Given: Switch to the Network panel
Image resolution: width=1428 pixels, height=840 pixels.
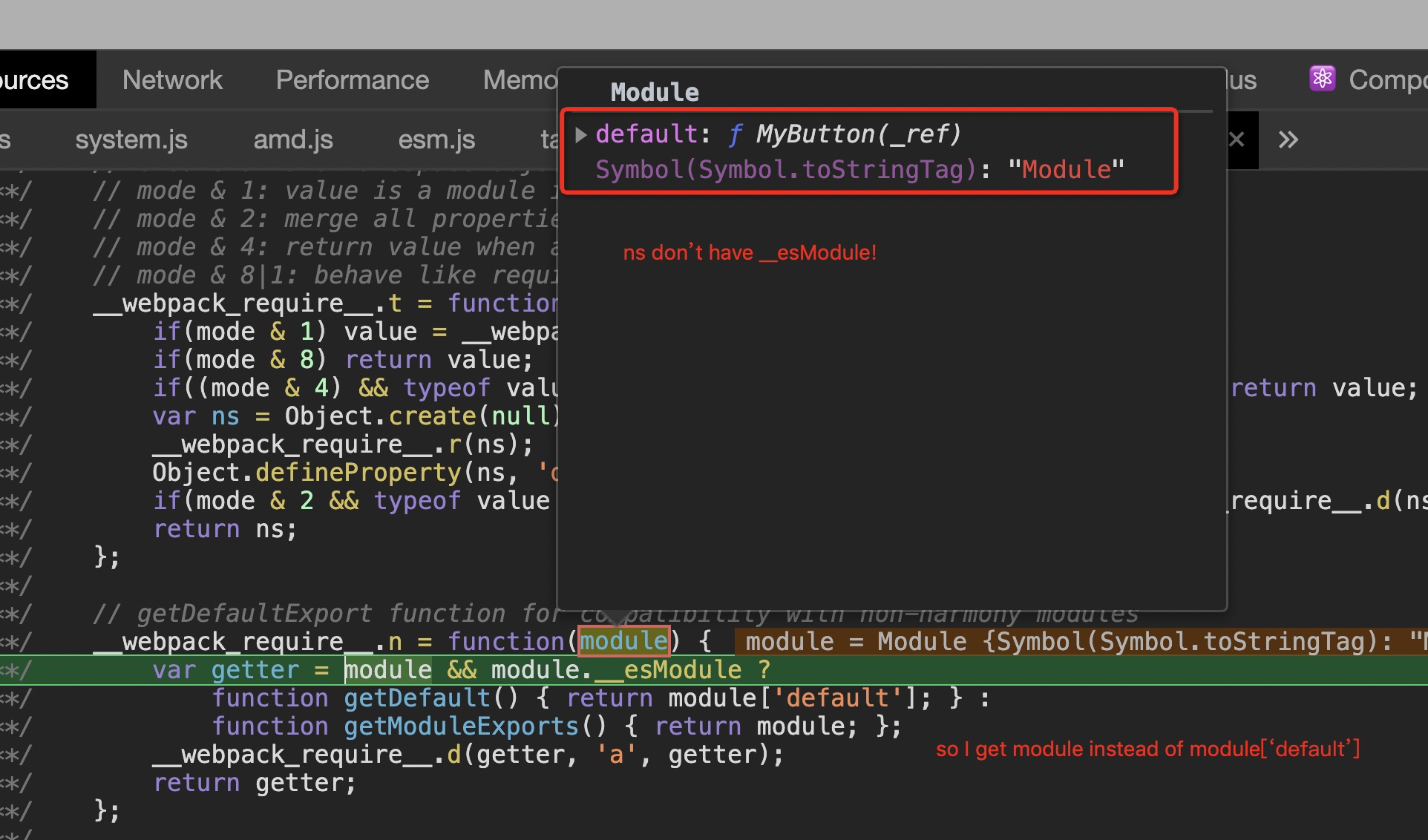Looking at the screenshot, I should click(x=172, y=79).
